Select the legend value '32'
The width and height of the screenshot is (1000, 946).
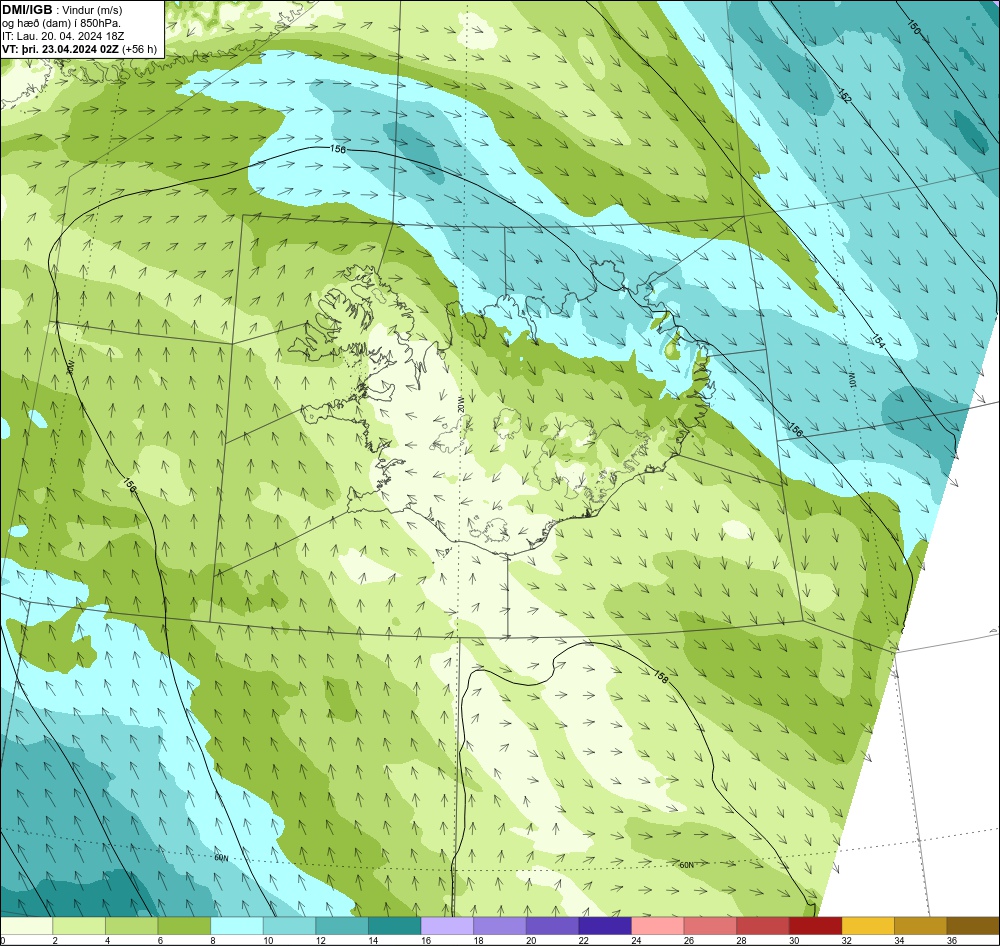847,940
